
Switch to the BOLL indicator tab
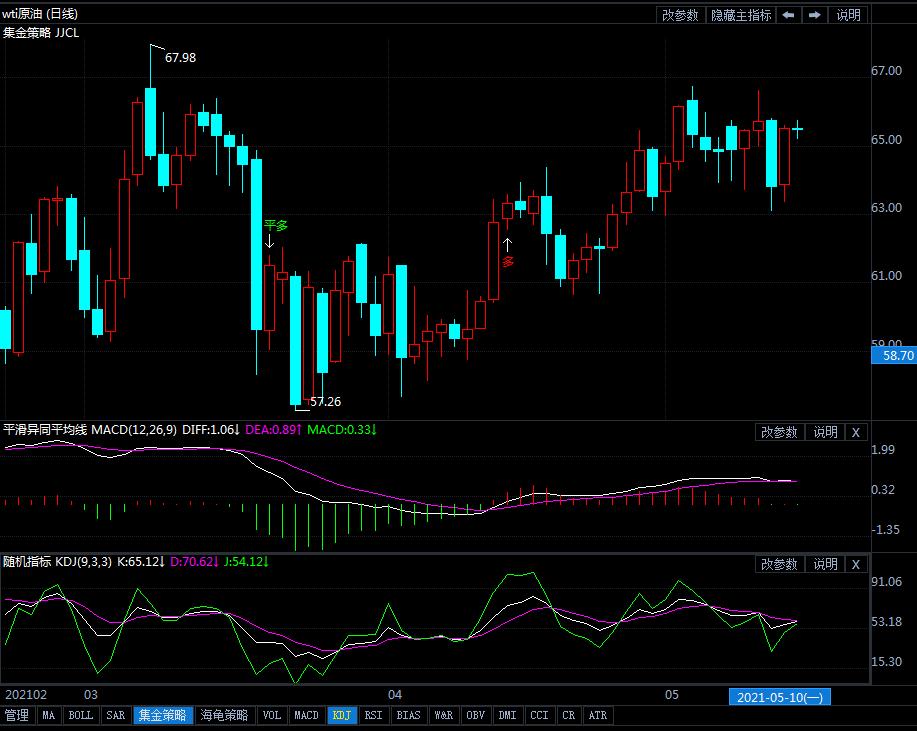(81, 716)
